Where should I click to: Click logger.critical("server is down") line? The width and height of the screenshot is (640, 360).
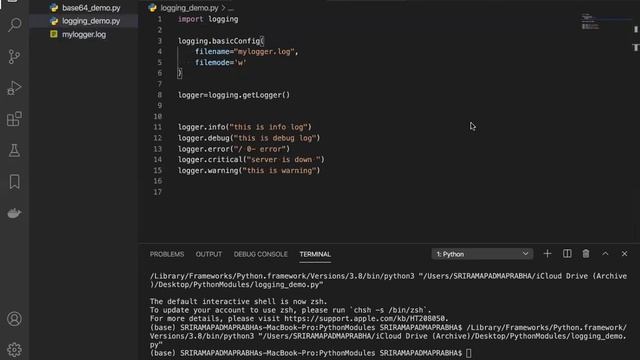pos(251,160)
